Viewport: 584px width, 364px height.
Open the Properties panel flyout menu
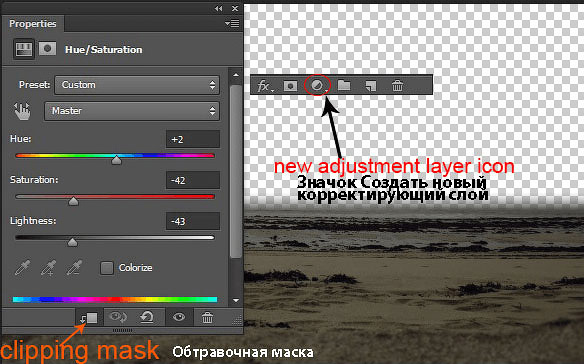point(232,24)
